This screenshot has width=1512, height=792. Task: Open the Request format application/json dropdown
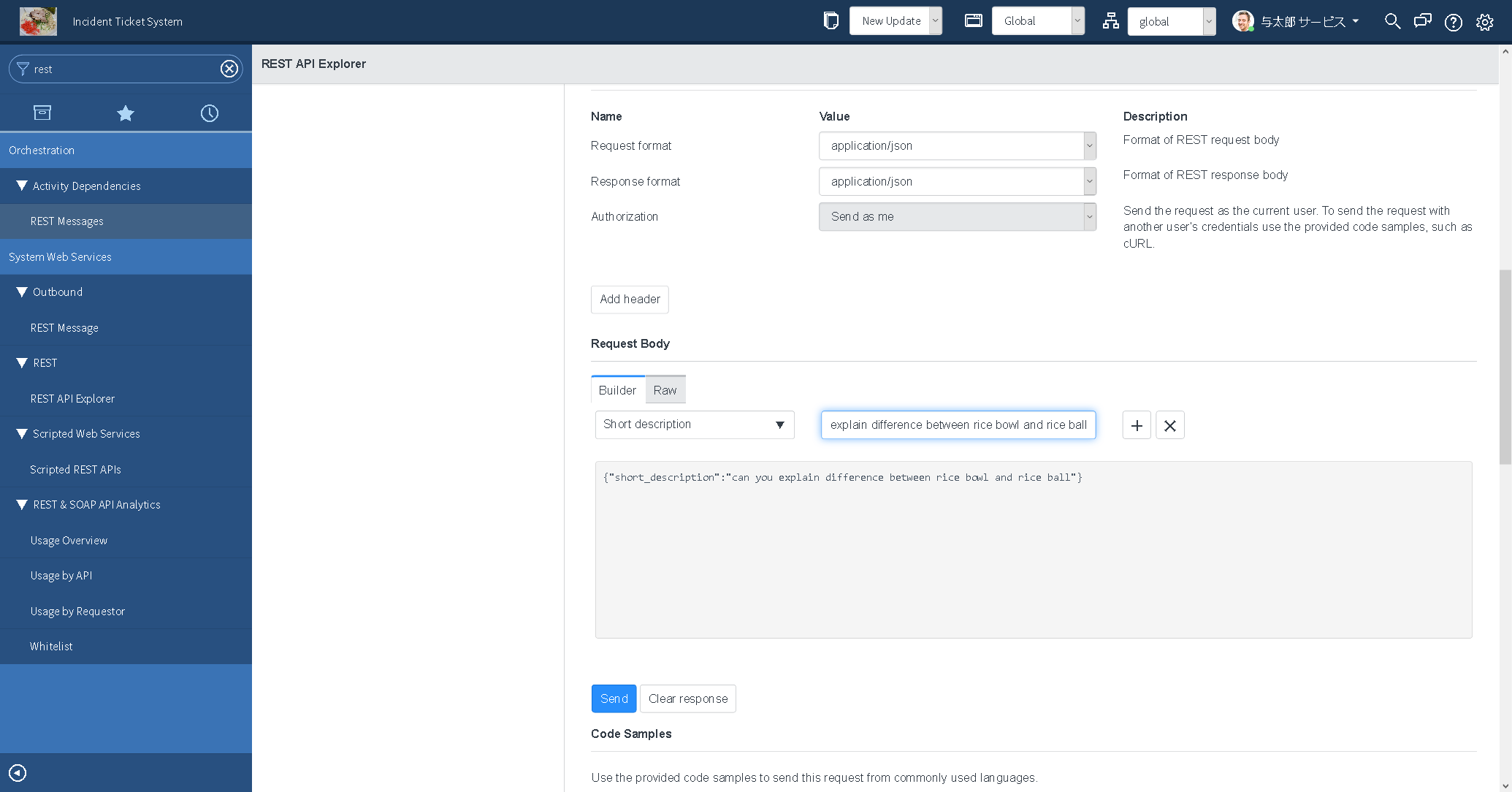pyautogui.click(x=1088, y=145)
